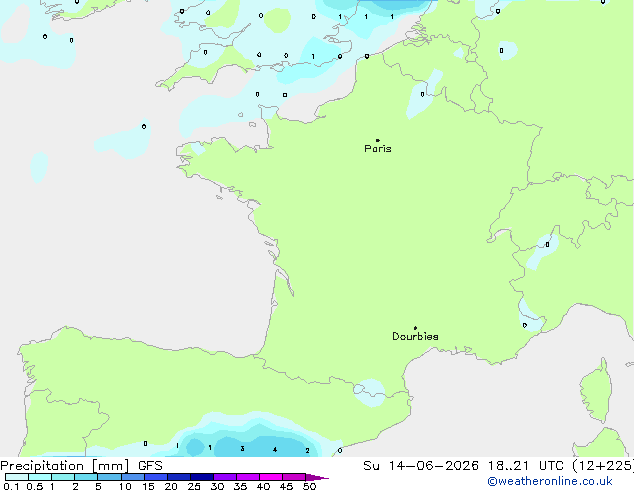Select the 40–45 mm magenta swatch
The height and width of the screenshot is (490, 634).
pyautogui.click(x=271, y=477)
